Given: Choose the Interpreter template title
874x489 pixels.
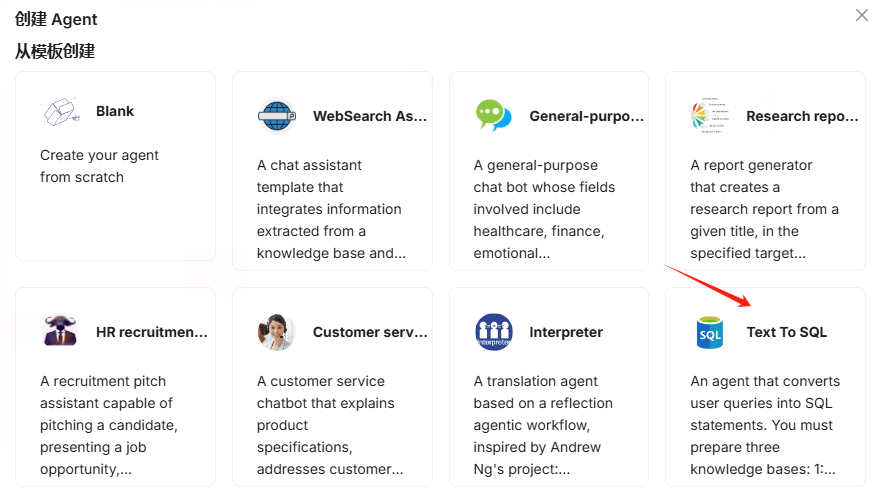Looking at the screenshot, I should [x=566, y=332].
